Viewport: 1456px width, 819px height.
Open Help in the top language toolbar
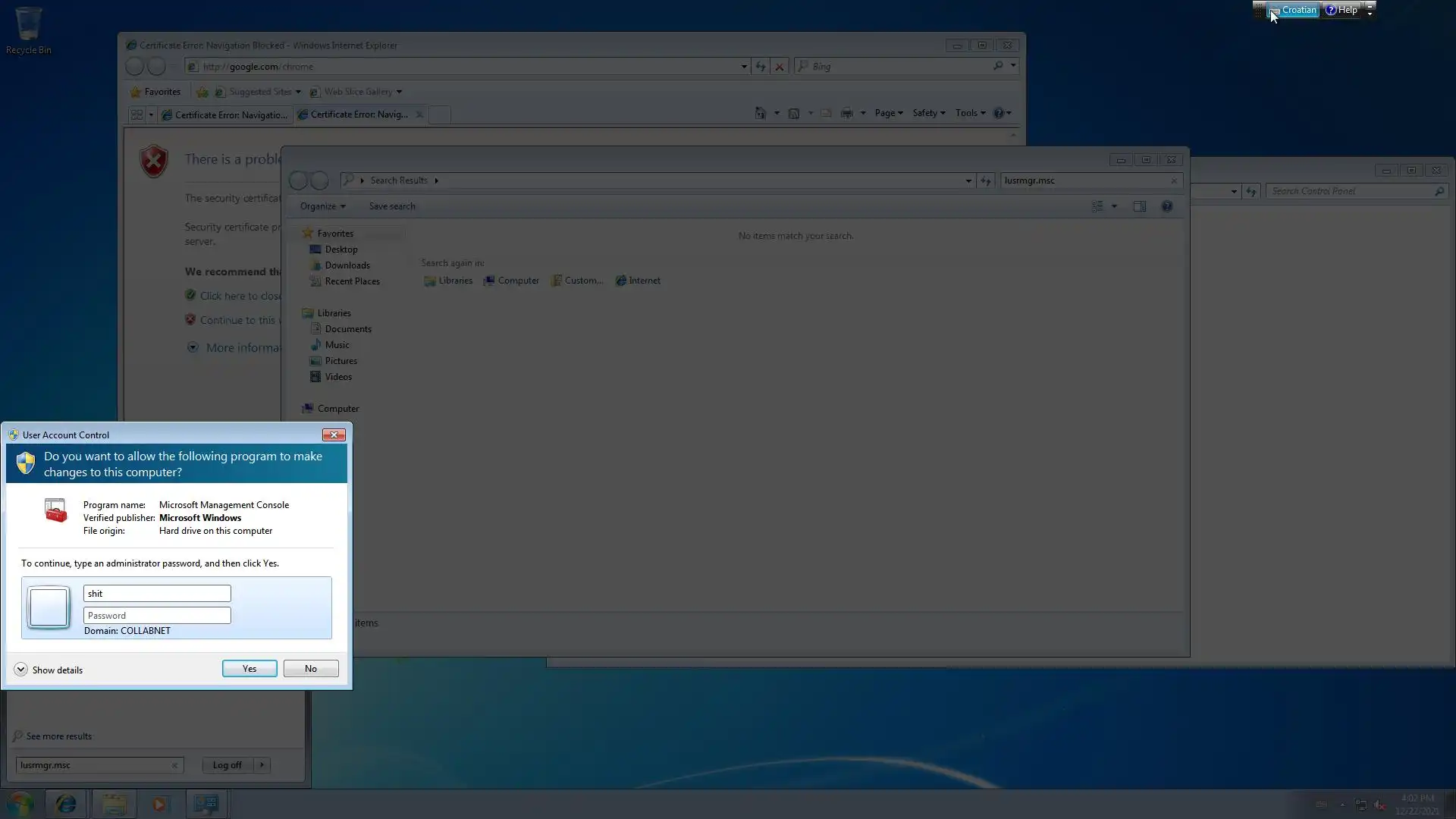click(x=1341, y=10)
